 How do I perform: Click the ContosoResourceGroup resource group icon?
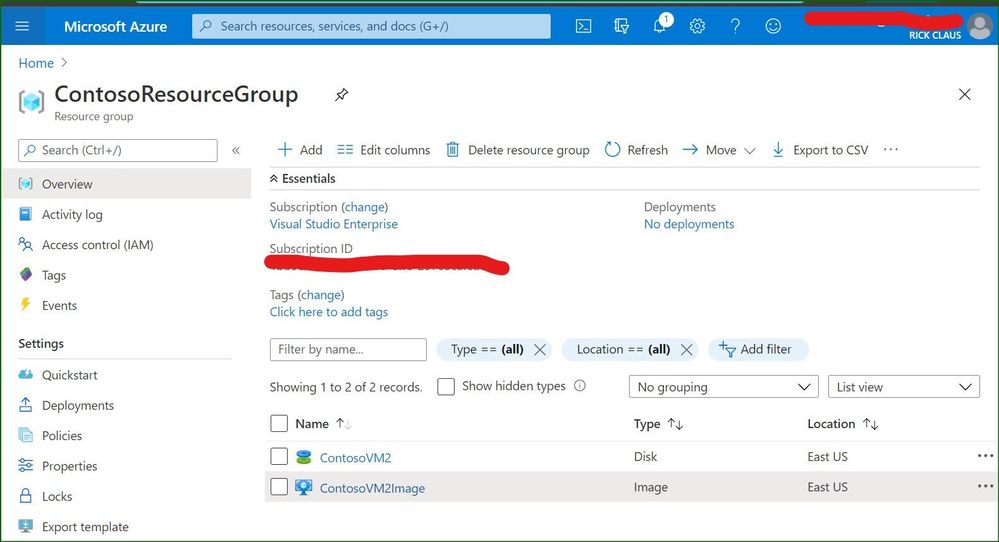point(31,101)
